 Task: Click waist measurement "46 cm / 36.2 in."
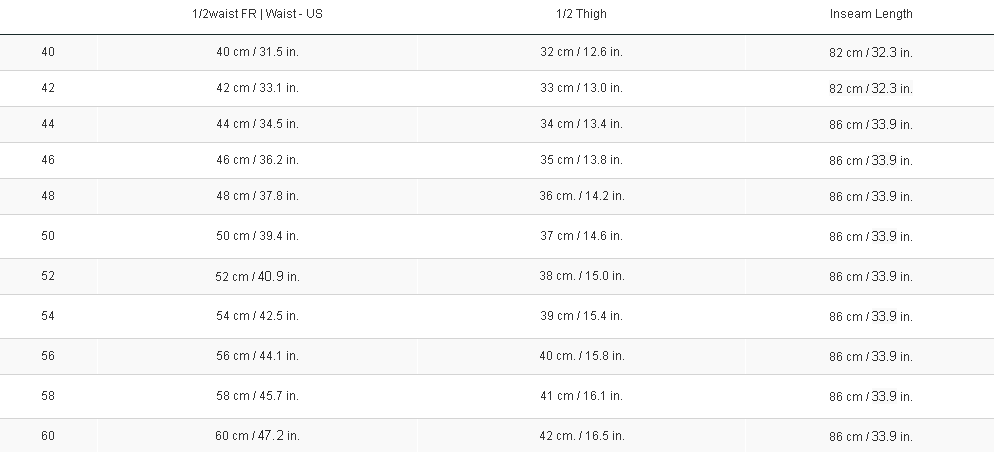(x=257, y=160)
